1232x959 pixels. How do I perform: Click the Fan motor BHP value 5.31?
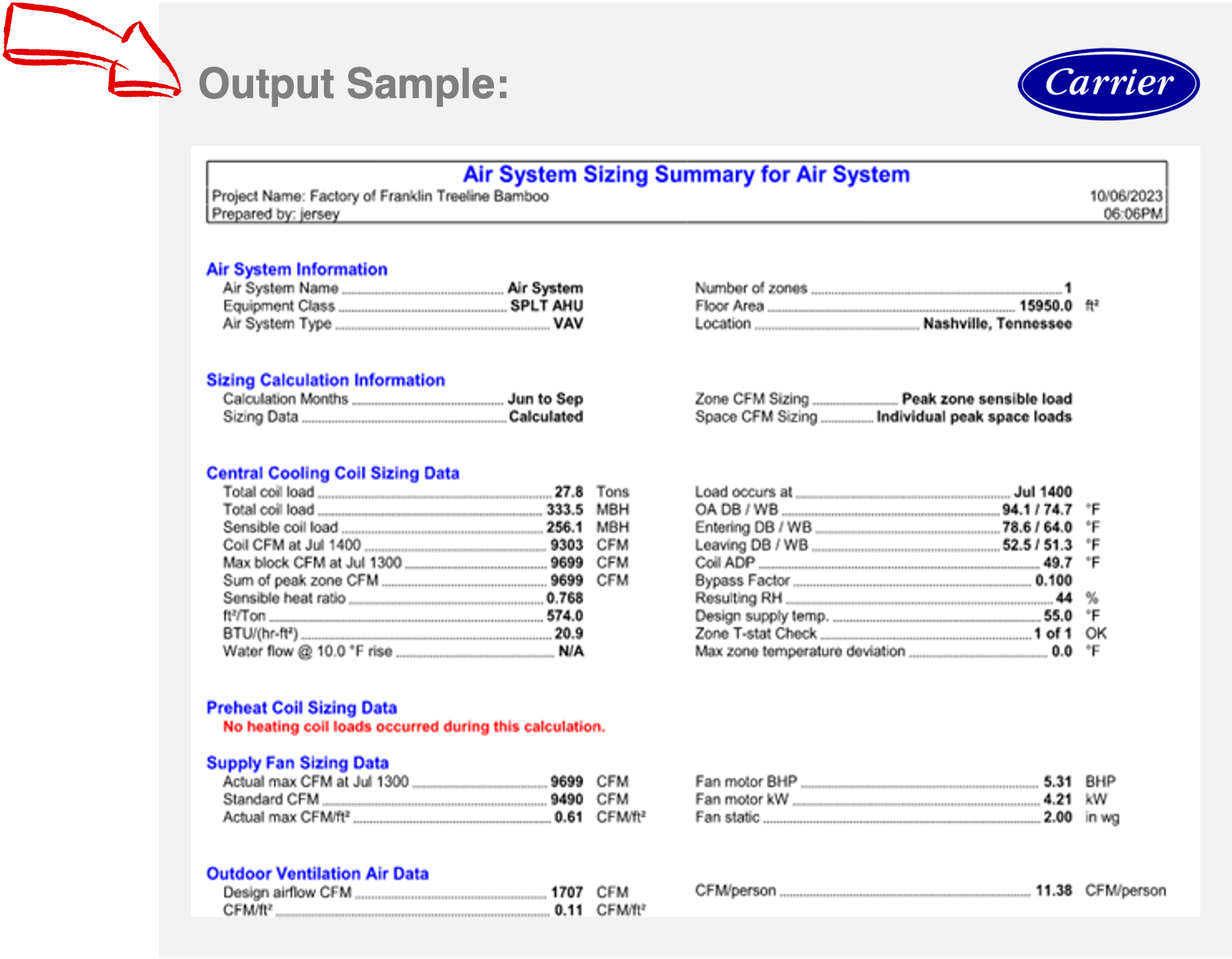tap(1057, 781)
